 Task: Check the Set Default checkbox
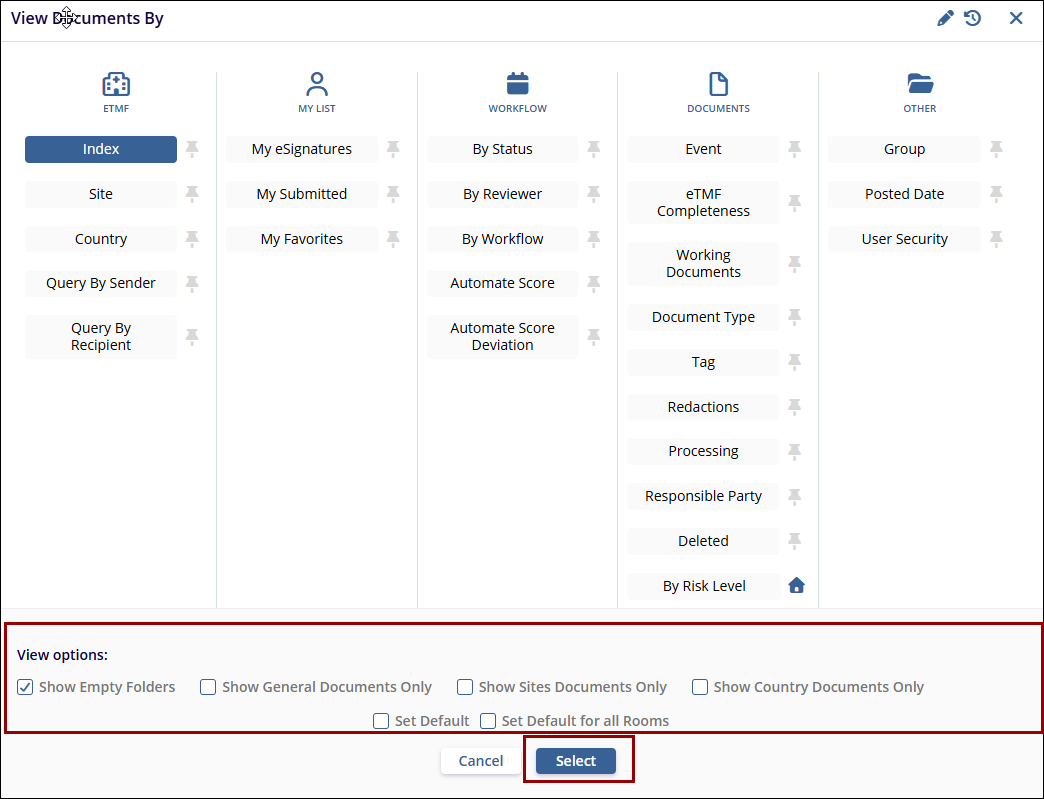point(381,721)
